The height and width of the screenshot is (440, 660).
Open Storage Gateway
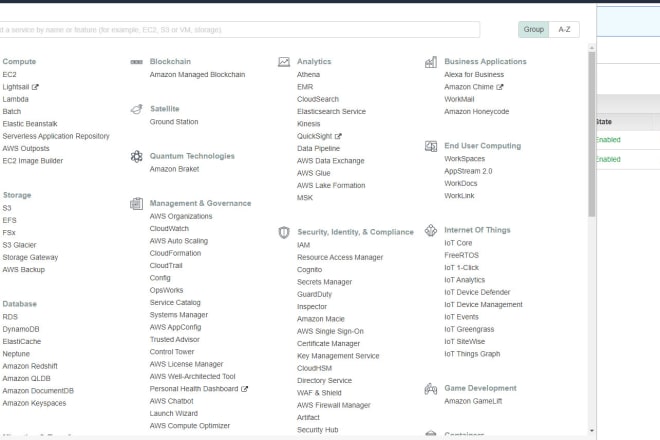tap(30, 257)
